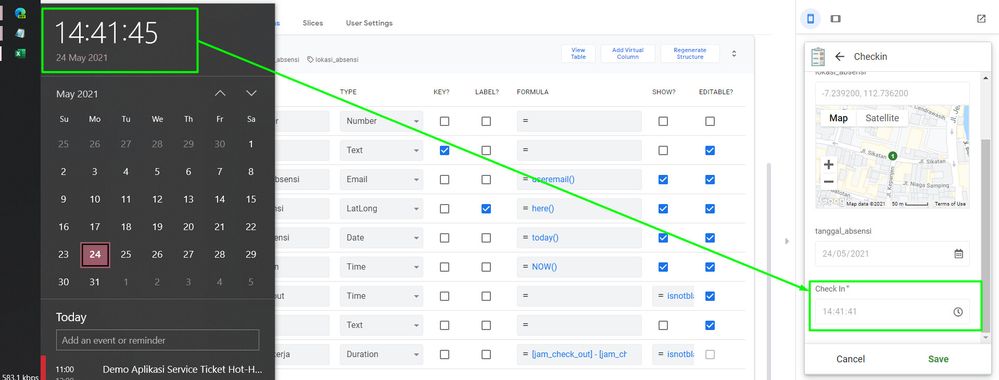Click the lokasi_absensi coordinates field

pyautogui.click(x=893, y=93)
